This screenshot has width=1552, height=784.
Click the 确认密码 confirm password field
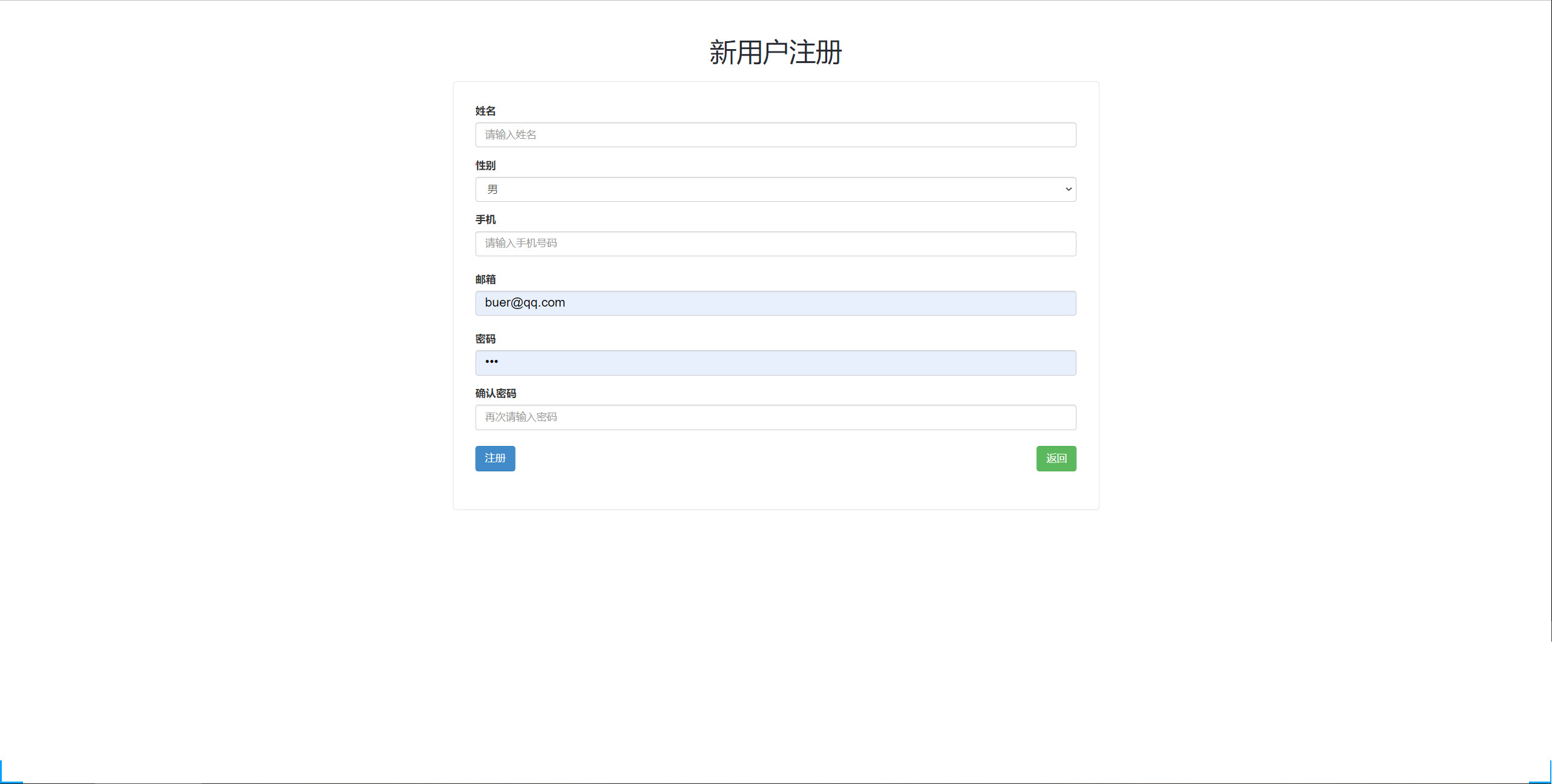click(x=775, y=417)
